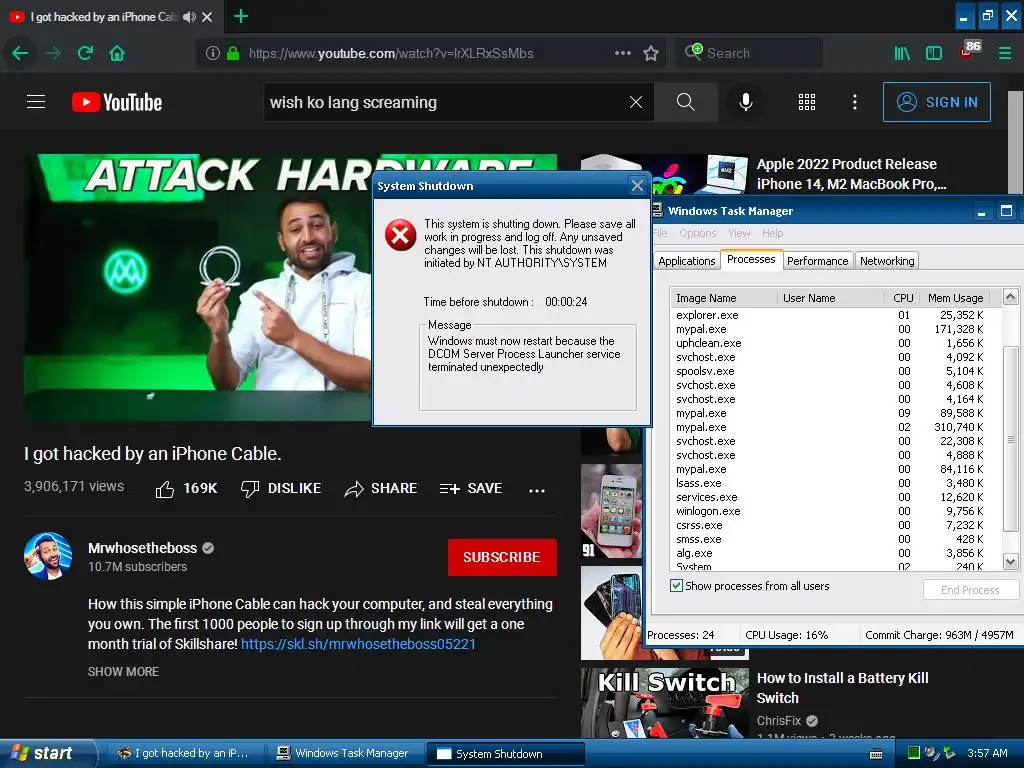Expand description with SHOW MORE

(x=123, y=671)
